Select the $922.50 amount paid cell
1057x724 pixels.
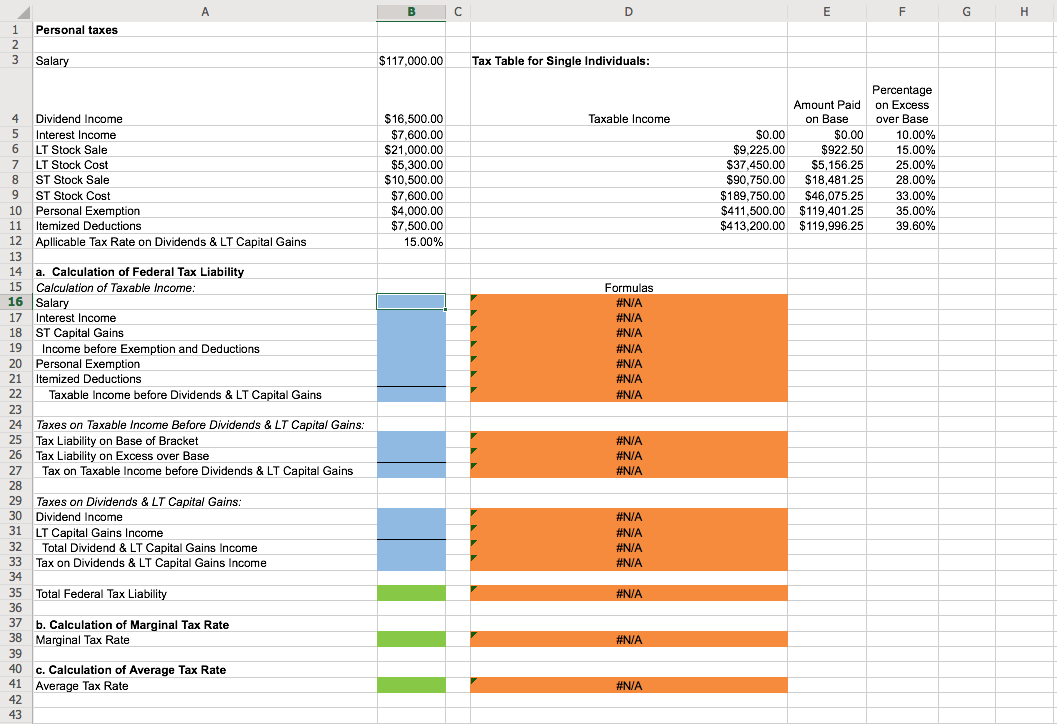[x=826, y=150]
